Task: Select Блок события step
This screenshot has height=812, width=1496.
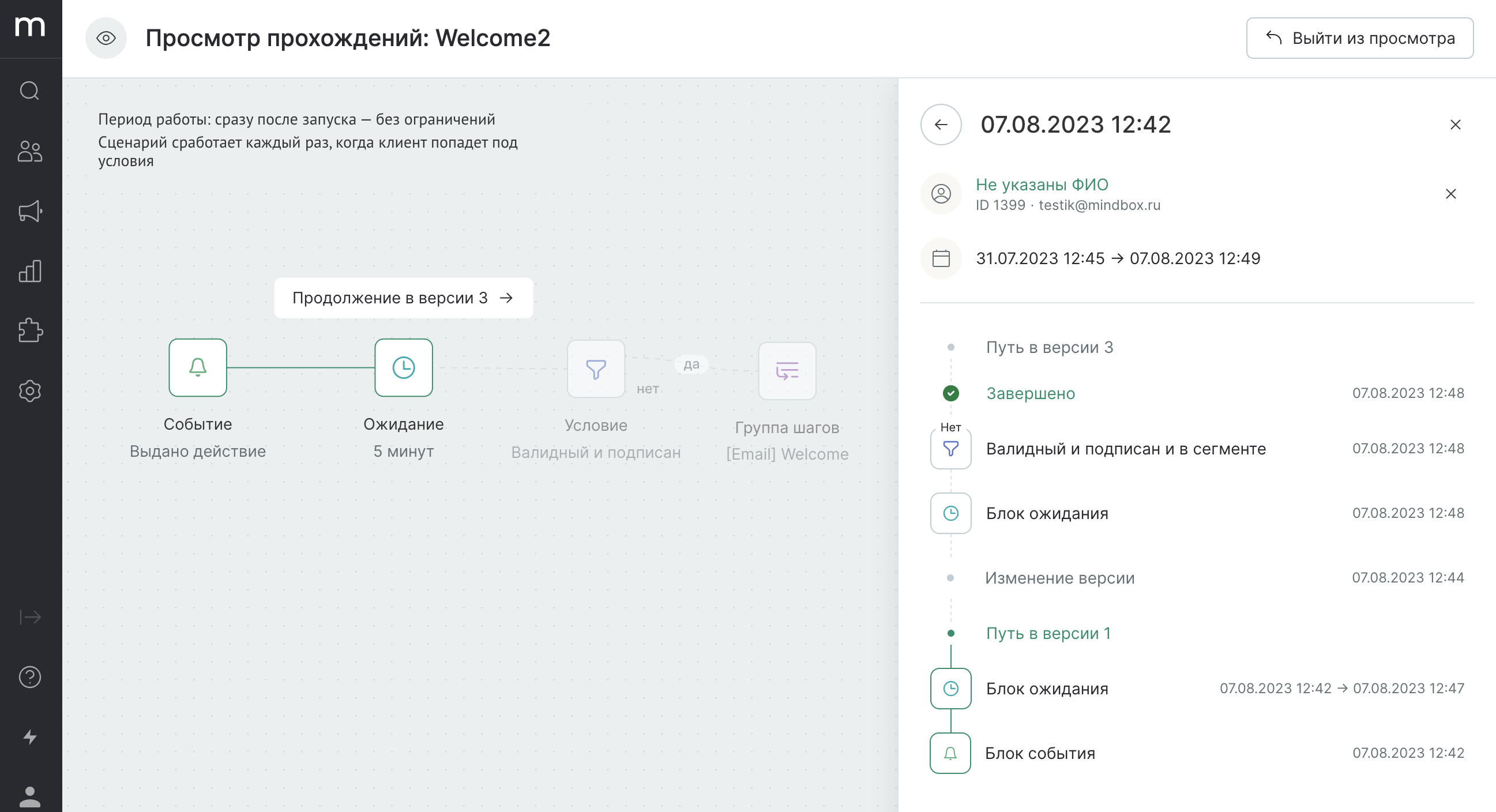Action: 1197,753
